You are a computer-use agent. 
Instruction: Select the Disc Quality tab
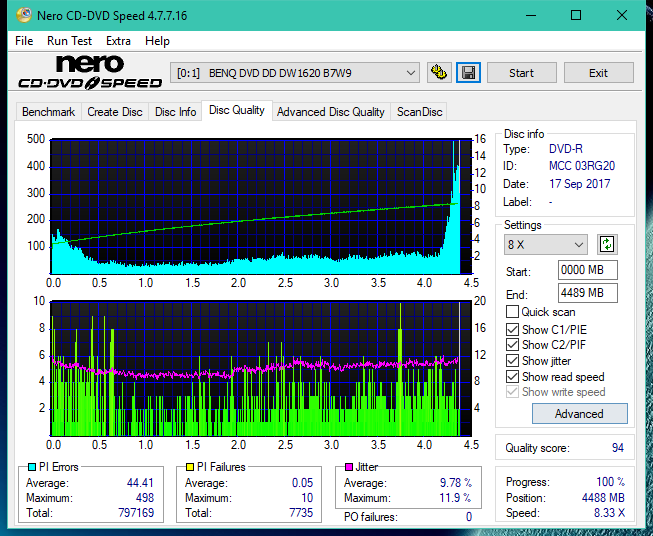(x=237, y=110)
